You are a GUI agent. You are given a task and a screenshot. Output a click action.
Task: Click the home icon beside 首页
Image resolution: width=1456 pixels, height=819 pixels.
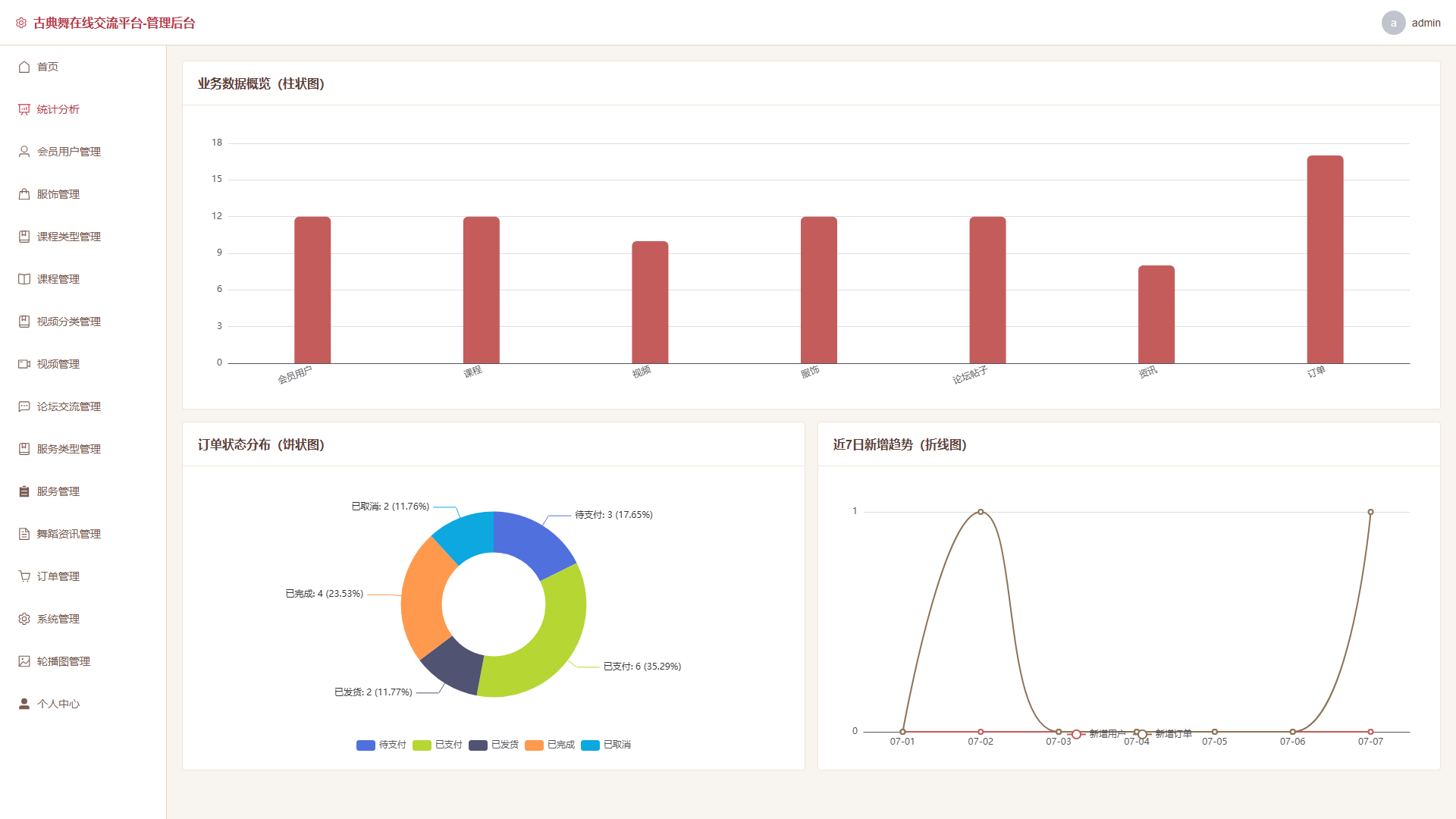pyautogui.click(x=24, y=67)
